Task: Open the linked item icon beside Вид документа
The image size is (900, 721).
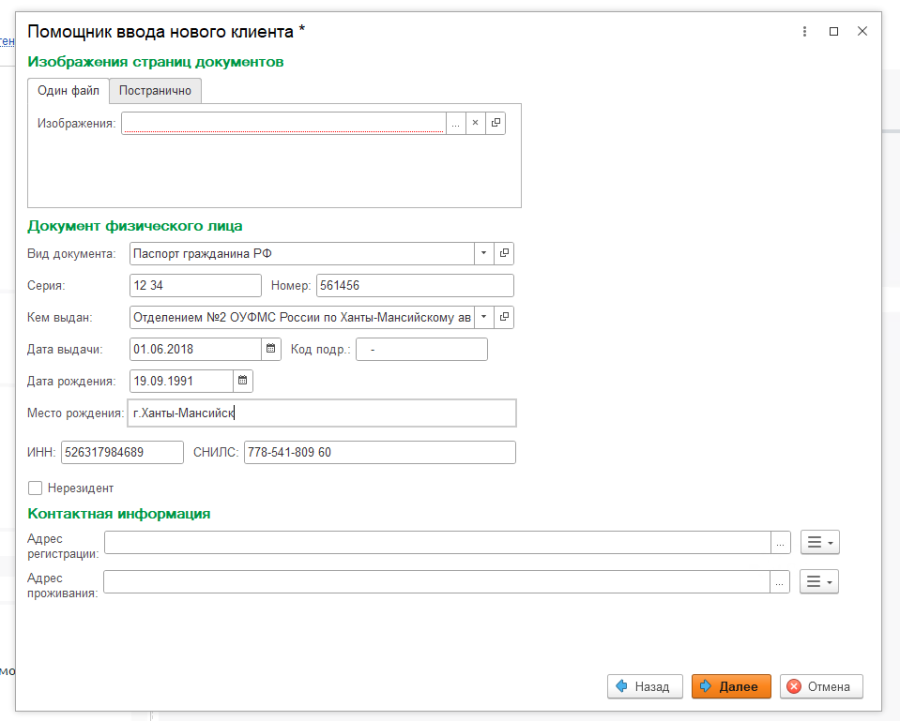Action: coord(504,254)
